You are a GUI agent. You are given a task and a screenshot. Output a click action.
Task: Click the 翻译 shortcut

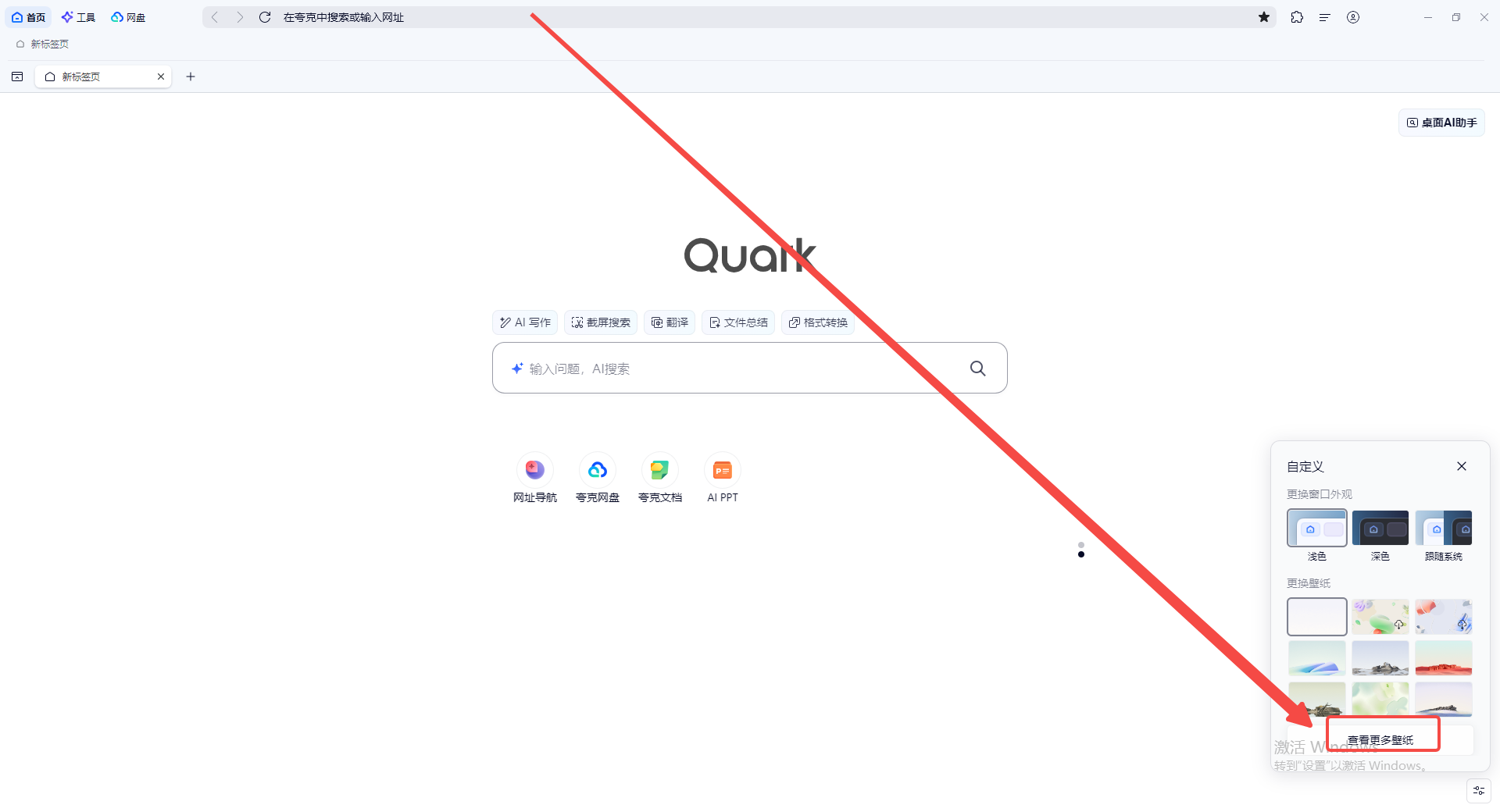670,322
